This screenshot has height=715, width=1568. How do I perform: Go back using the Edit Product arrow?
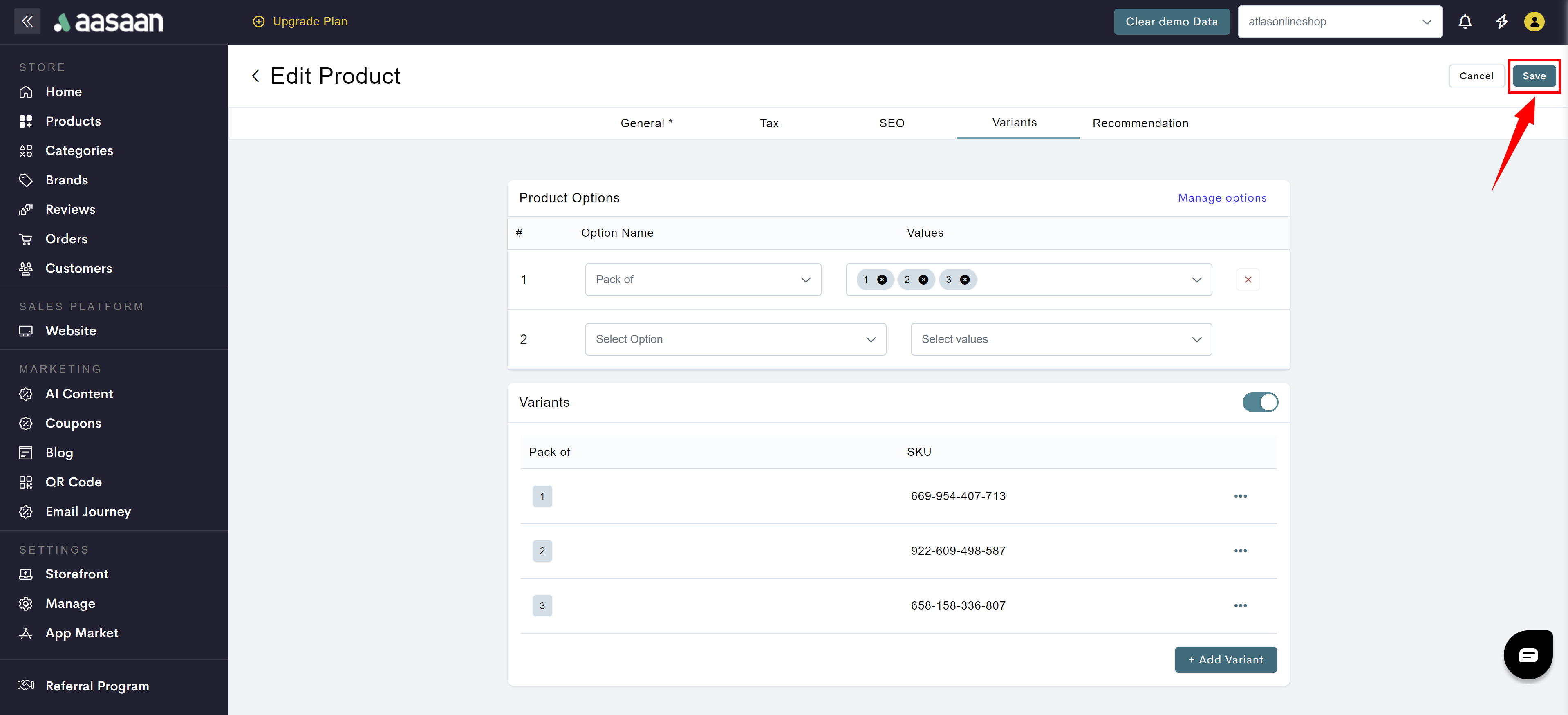click(x=255, y=76)
